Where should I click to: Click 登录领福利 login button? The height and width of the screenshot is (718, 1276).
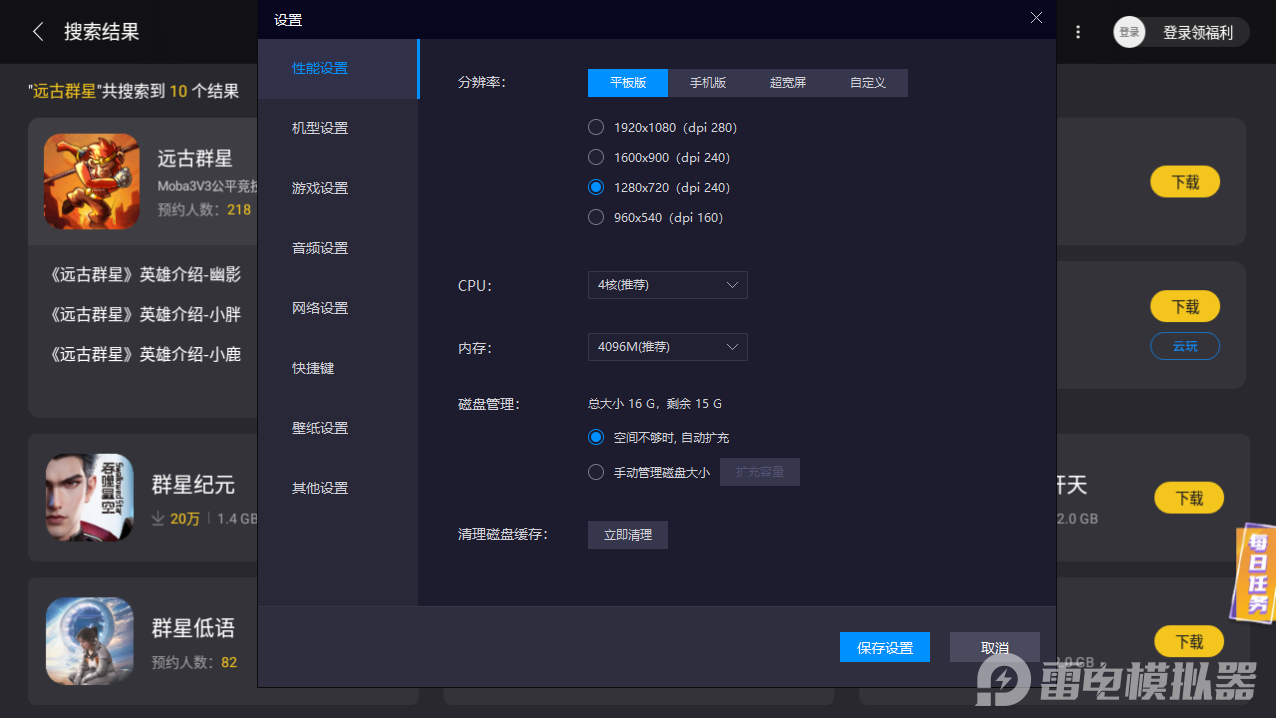click(x=1198, y=32)
